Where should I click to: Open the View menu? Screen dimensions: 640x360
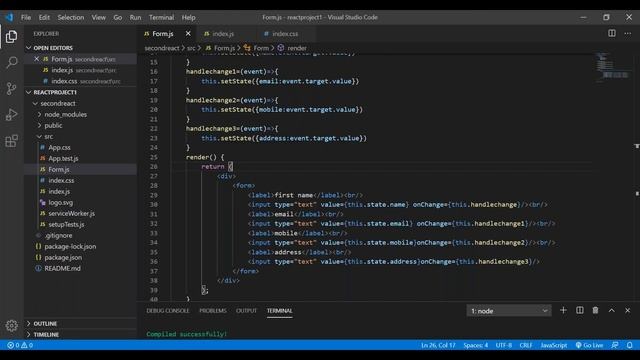(x=98, y=18)
